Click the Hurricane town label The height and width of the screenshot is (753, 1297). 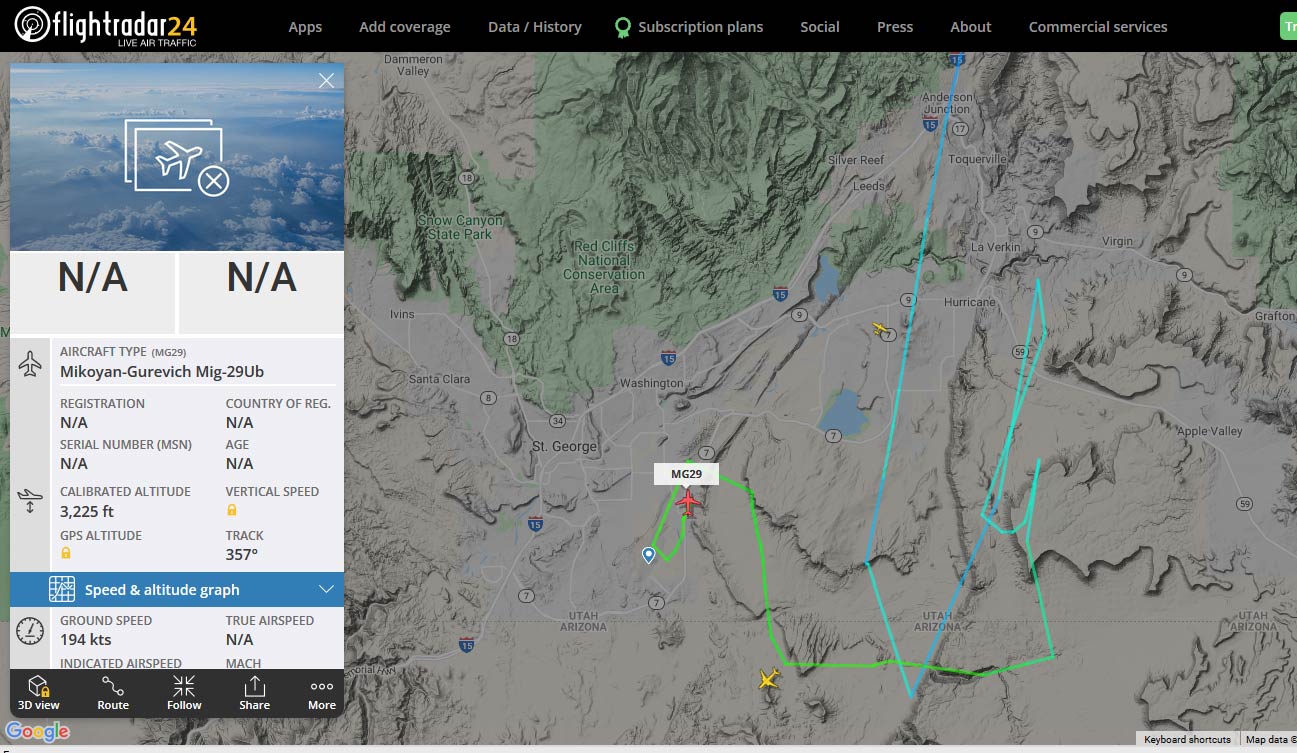click(x=969, y=302)
